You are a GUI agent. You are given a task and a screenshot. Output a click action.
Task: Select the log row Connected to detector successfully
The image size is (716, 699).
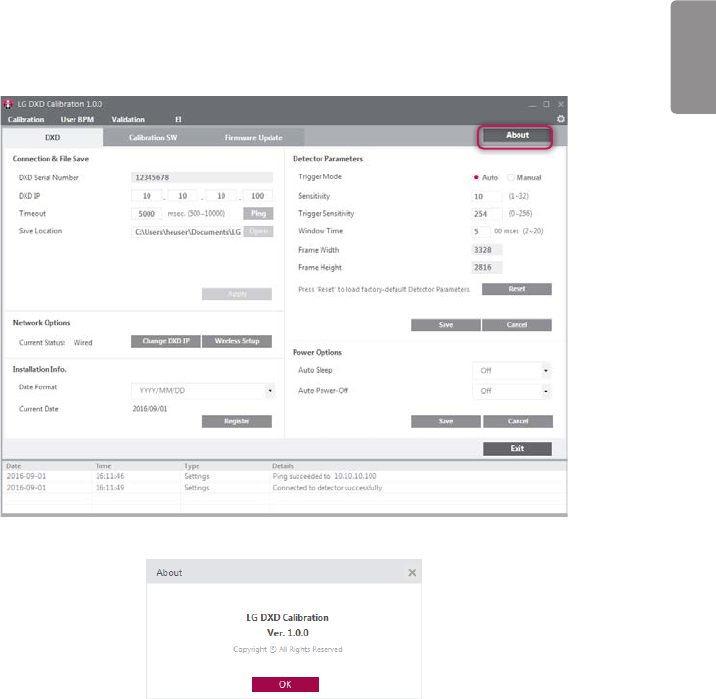point(284,488)
